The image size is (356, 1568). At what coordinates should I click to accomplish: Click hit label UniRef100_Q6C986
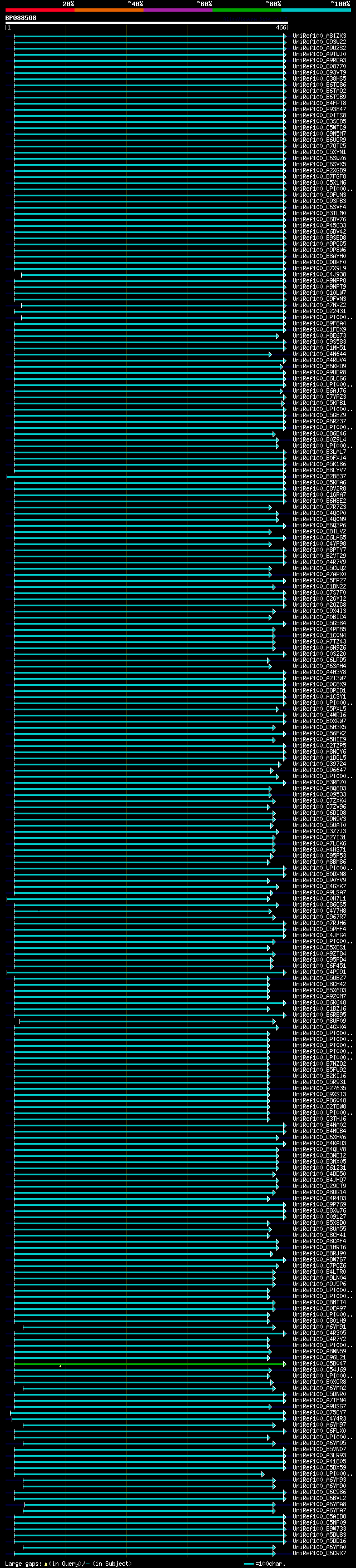tap(319, 1493)
